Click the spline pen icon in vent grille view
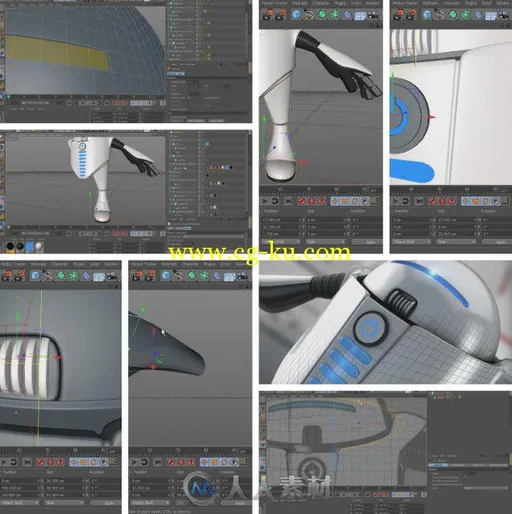The image size is (512, 514). pos(48,275)
